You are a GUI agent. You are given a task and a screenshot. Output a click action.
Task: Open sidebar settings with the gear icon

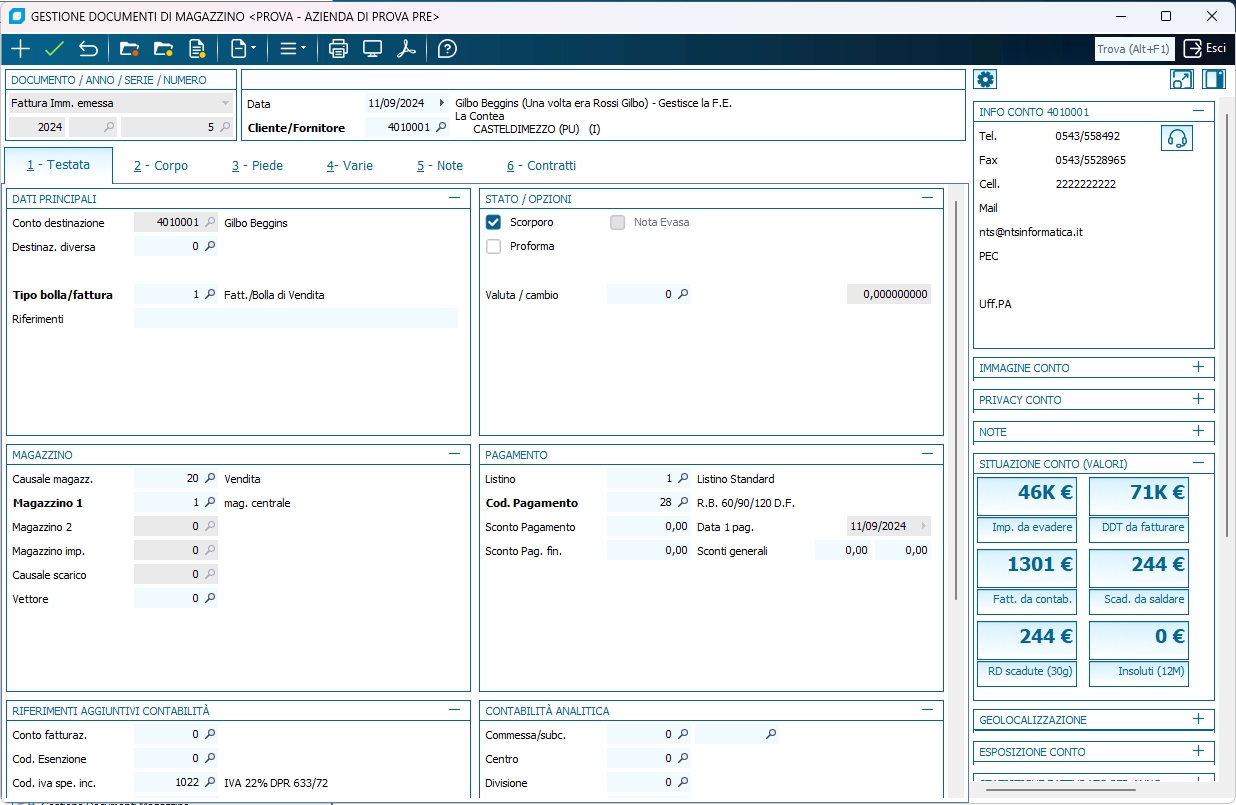click(x=985, y=80)
